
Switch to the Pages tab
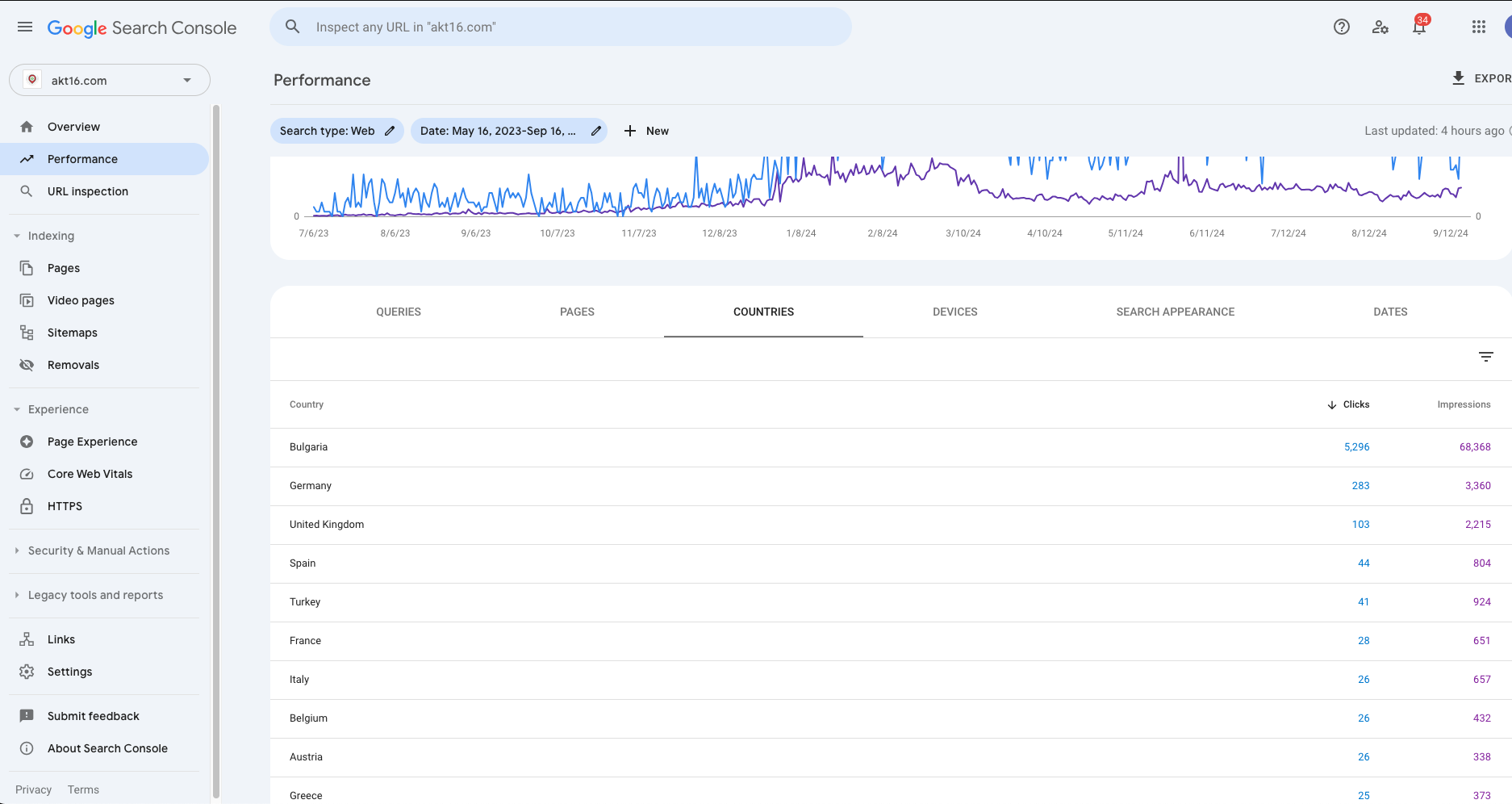pos(577,312)
